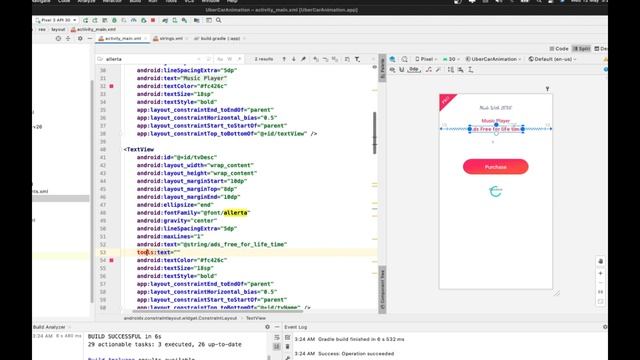Switch editor to Split view mode
This screenshot has height=360, width=640.
tap(582, 49)
